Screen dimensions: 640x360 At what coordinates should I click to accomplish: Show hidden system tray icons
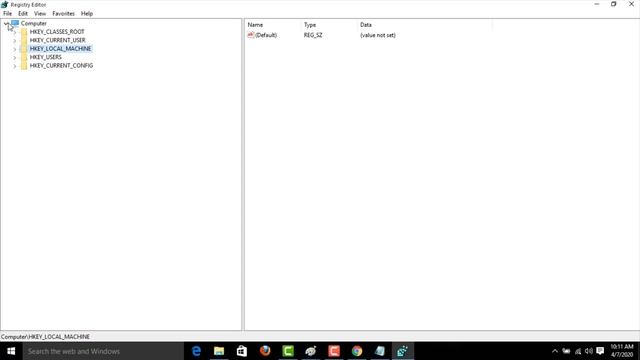tap(555, 351)
